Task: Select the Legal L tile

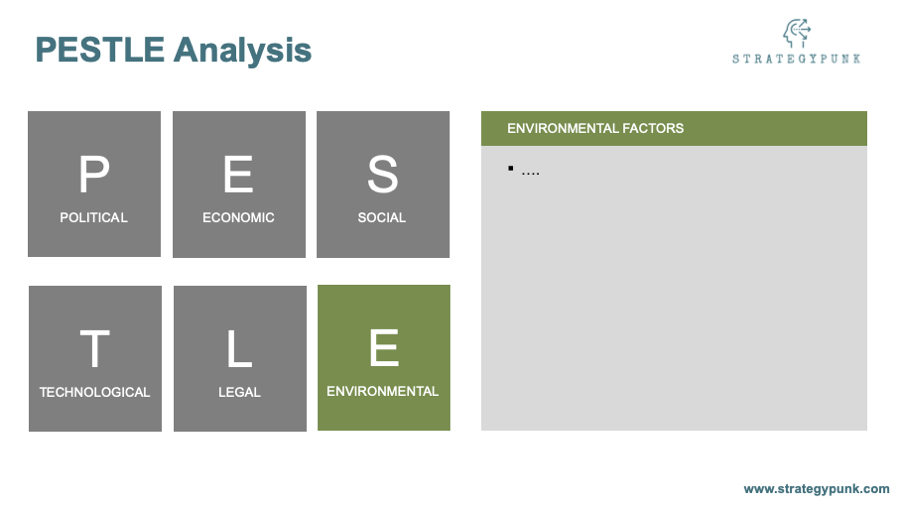Action: (240, 359)
